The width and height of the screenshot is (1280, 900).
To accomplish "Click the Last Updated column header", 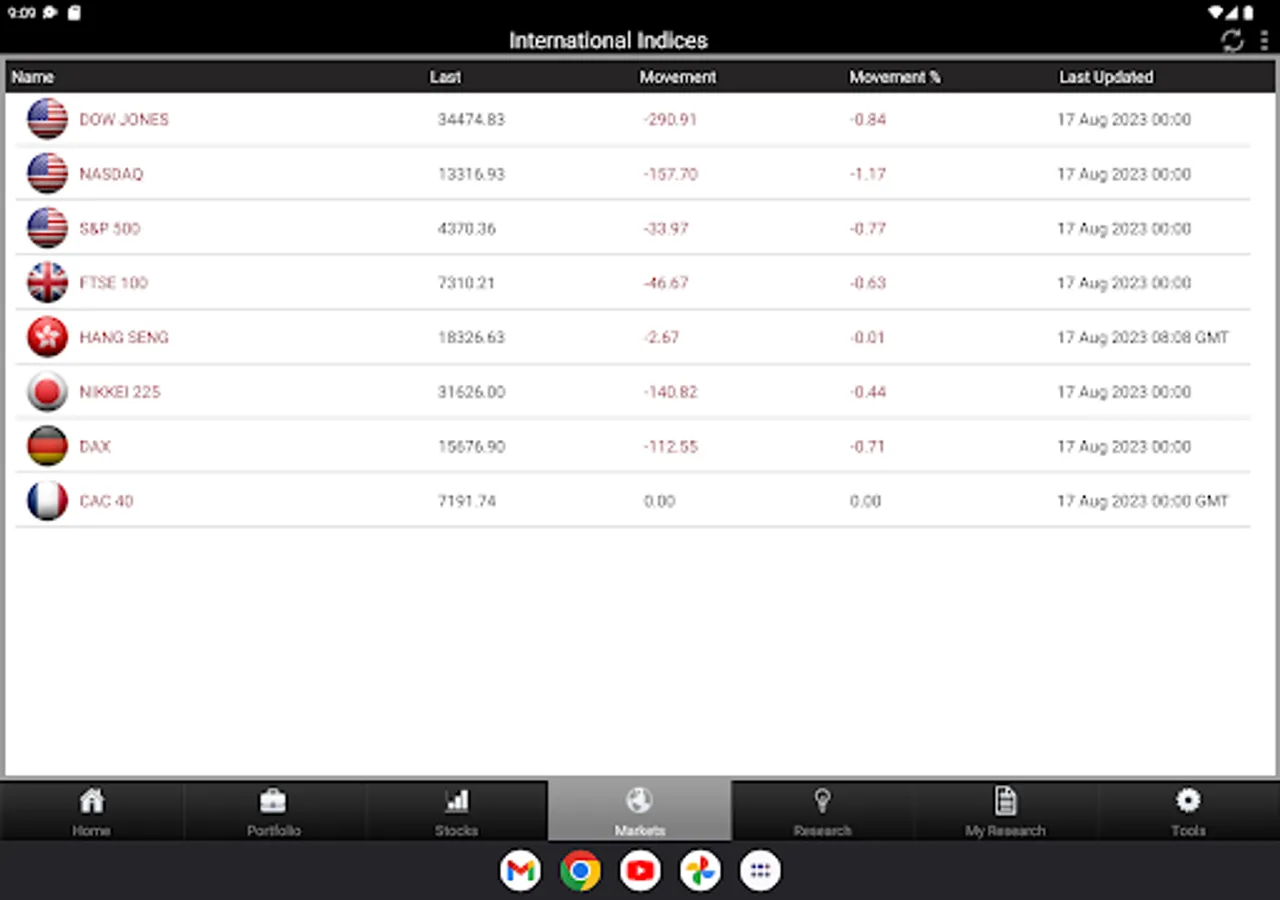I will 1106,77.
